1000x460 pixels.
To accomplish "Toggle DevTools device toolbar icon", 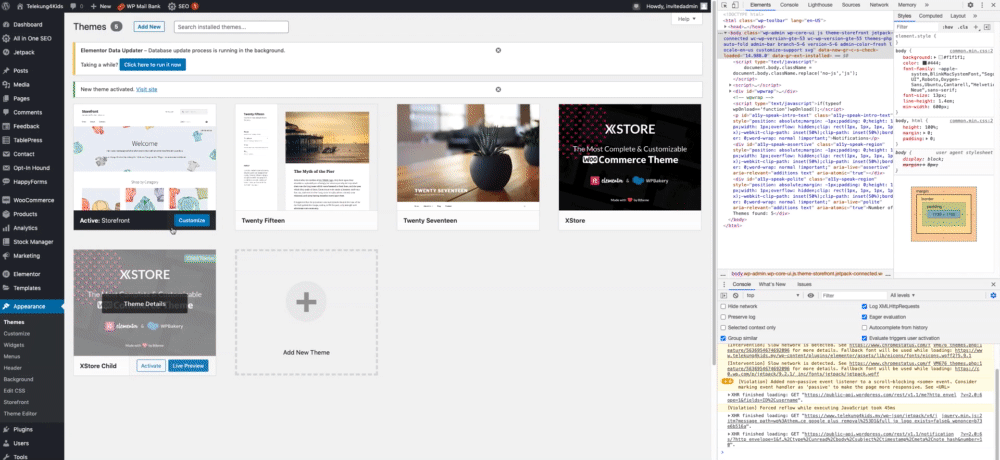I will 737,5.
